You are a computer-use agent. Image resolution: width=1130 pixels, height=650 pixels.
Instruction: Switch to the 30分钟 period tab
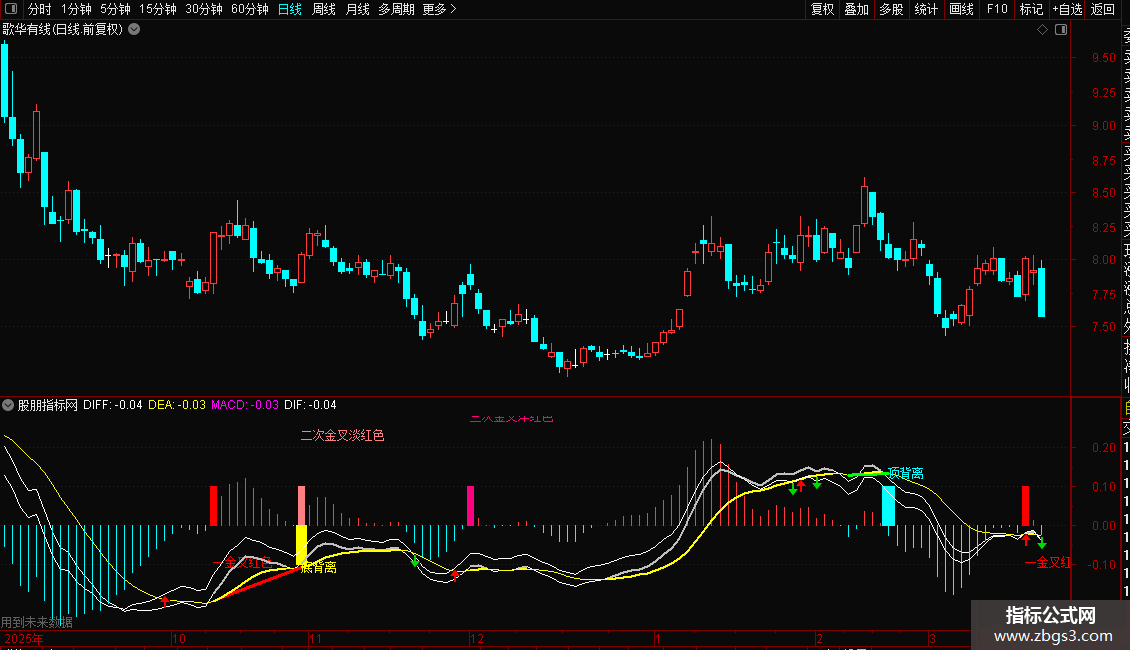(x=204, y=9)
